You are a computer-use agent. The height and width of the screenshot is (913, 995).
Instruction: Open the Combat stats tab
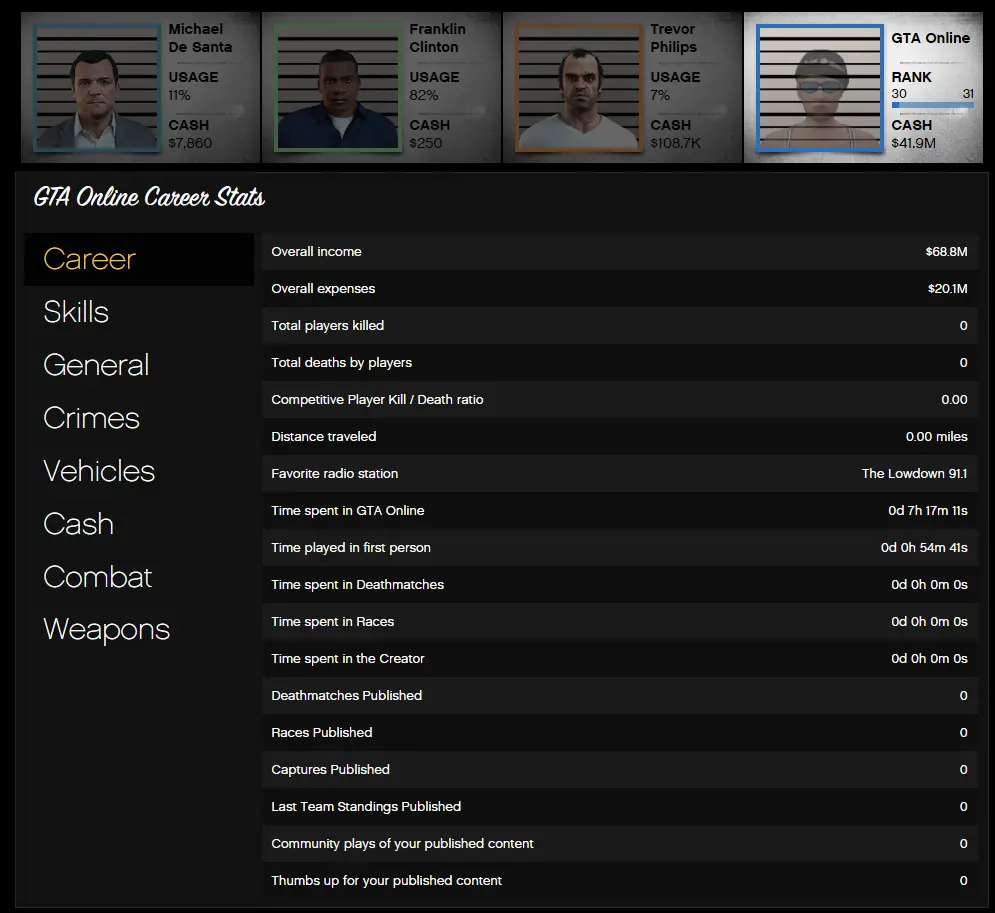[x=139, y=577]
